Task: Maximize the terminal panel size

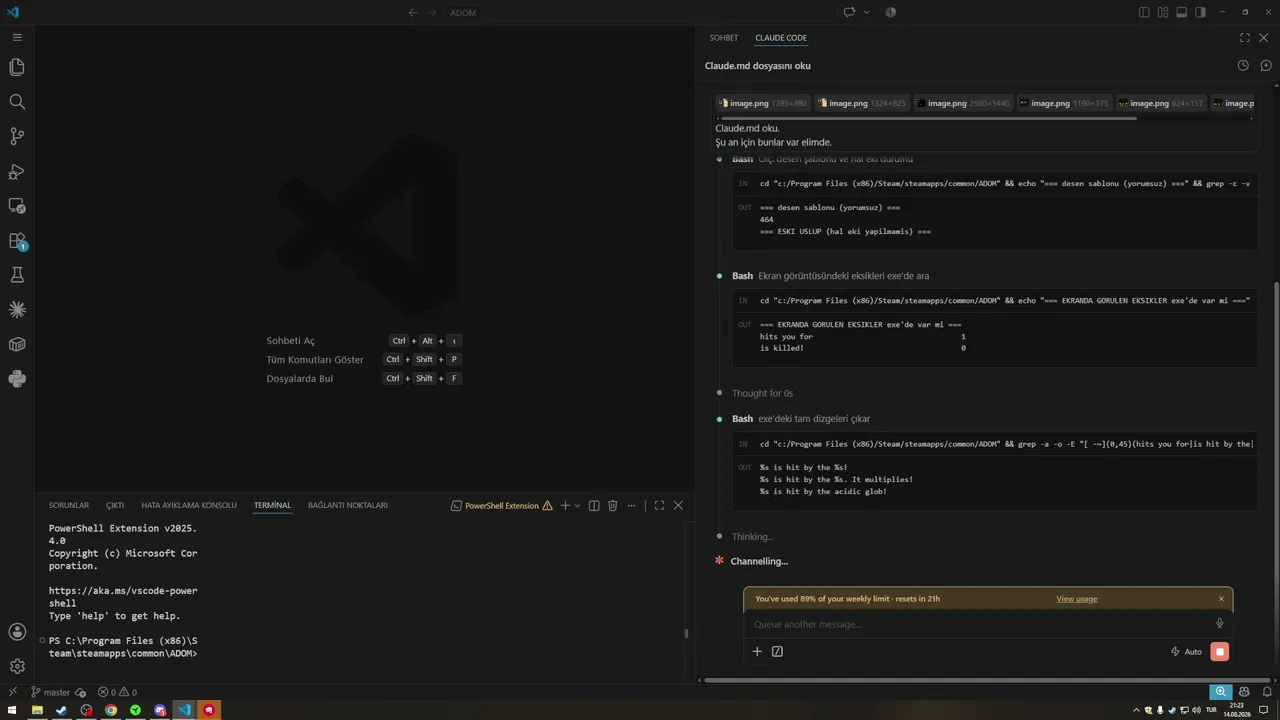Action: 659,506
